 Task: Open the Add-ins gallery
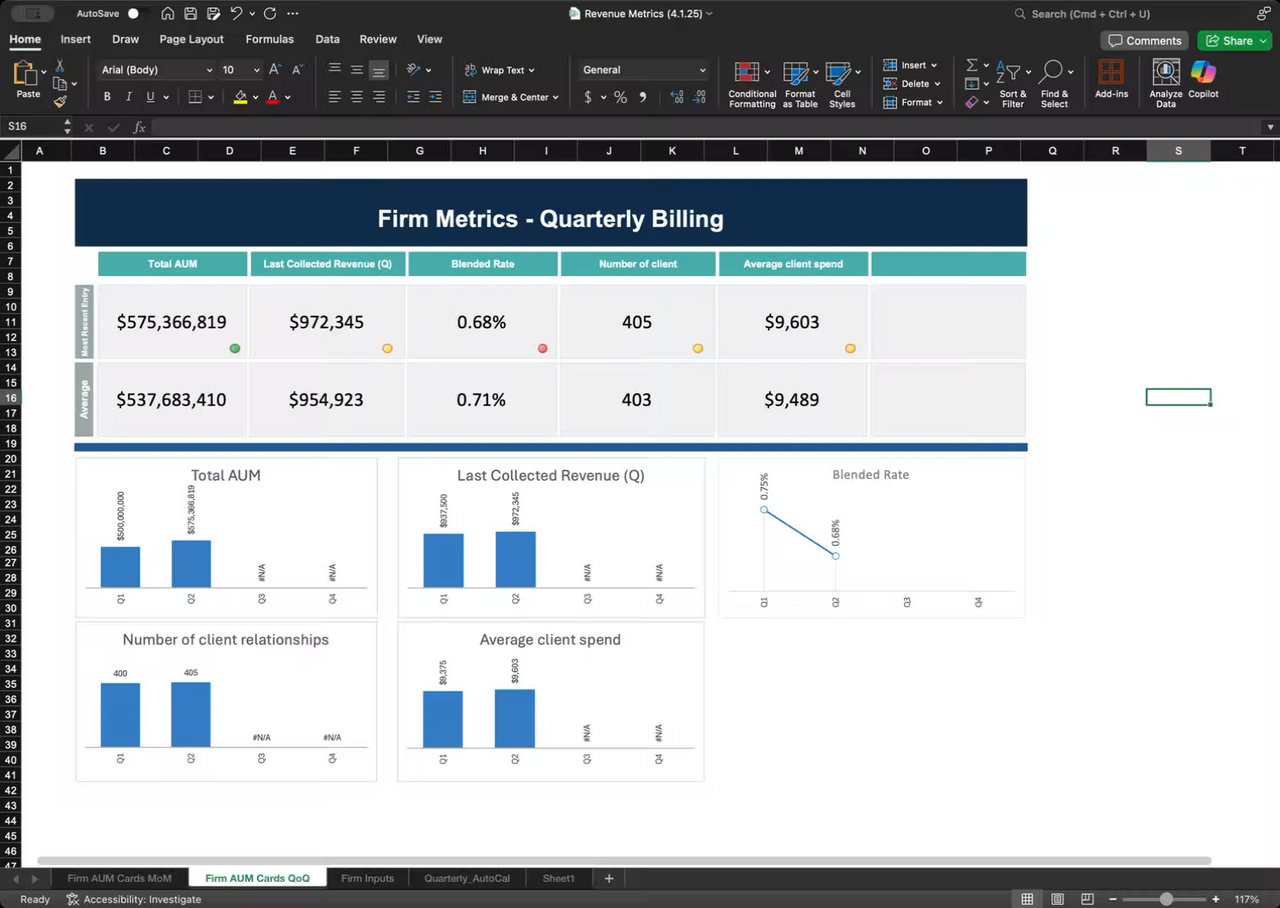pyautogui.click(x=1111, y=79)
